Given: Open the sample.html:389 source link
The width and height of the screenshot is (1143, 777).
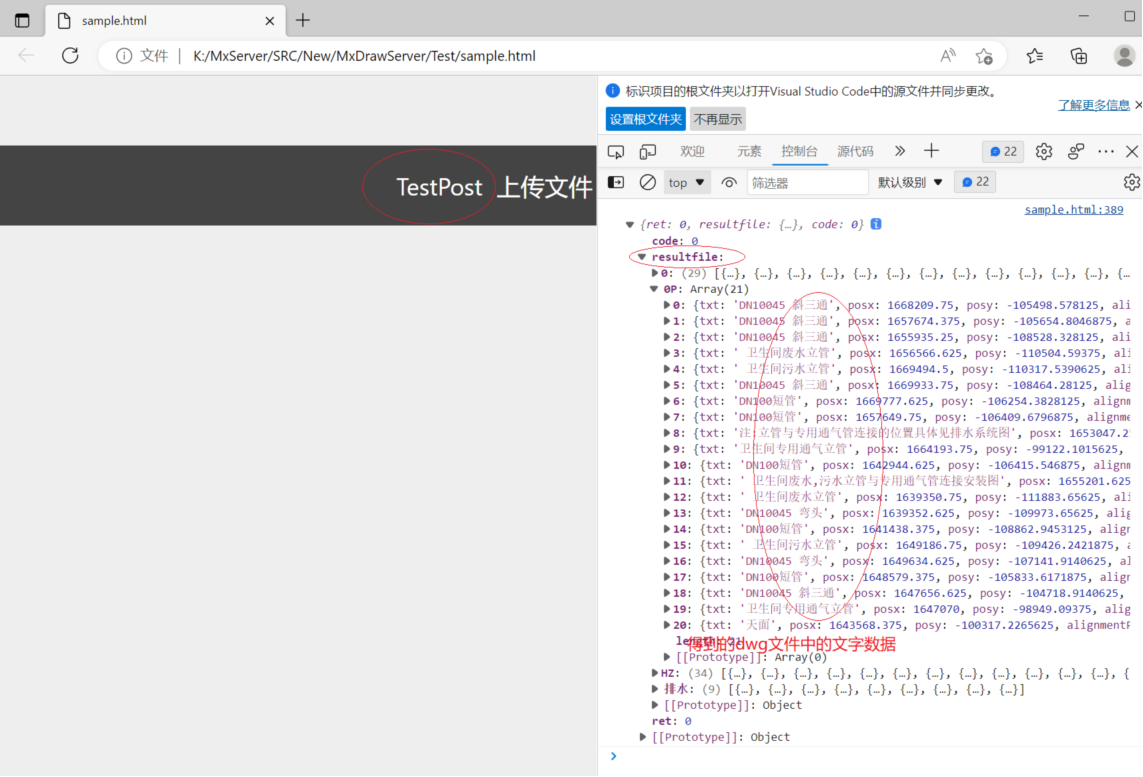Looking at the screenshot, I should tap(1074, 210).
